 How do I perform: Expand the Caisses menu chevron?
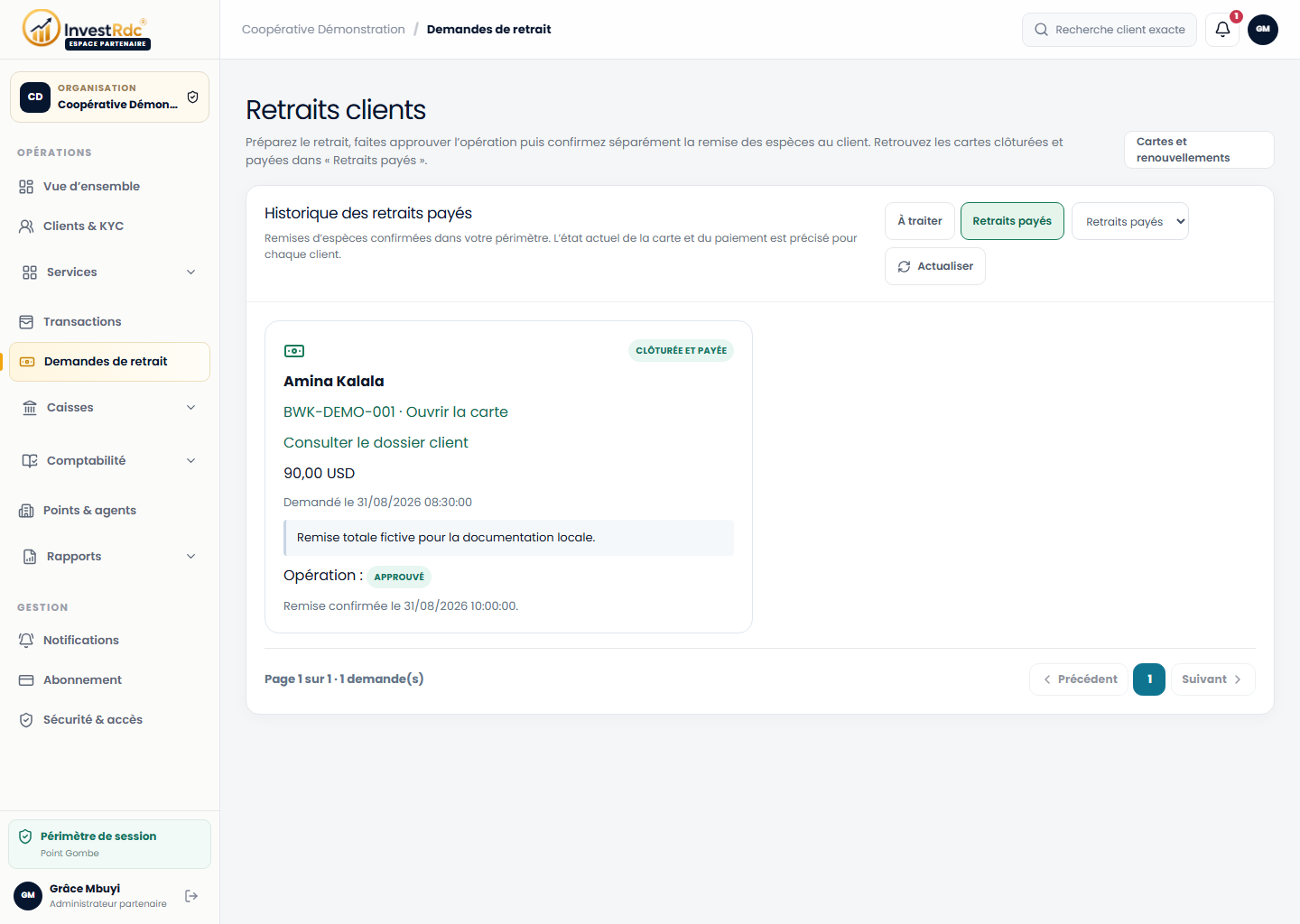point(190,408)
